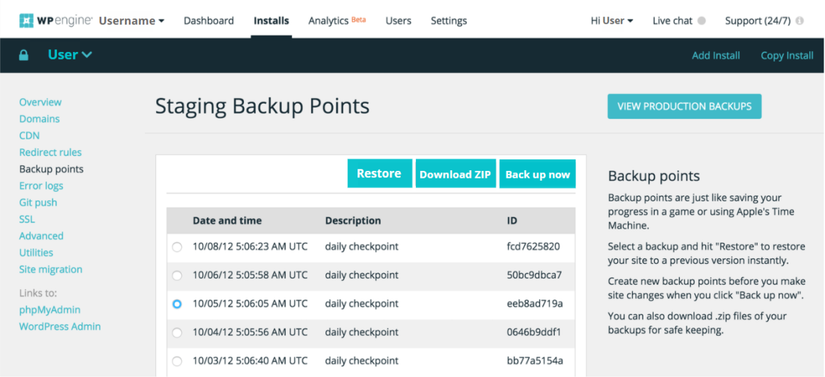The width and height of the screenshot is (825, 377).
Task: Click the Back up now button
Action: click(538, 174)
